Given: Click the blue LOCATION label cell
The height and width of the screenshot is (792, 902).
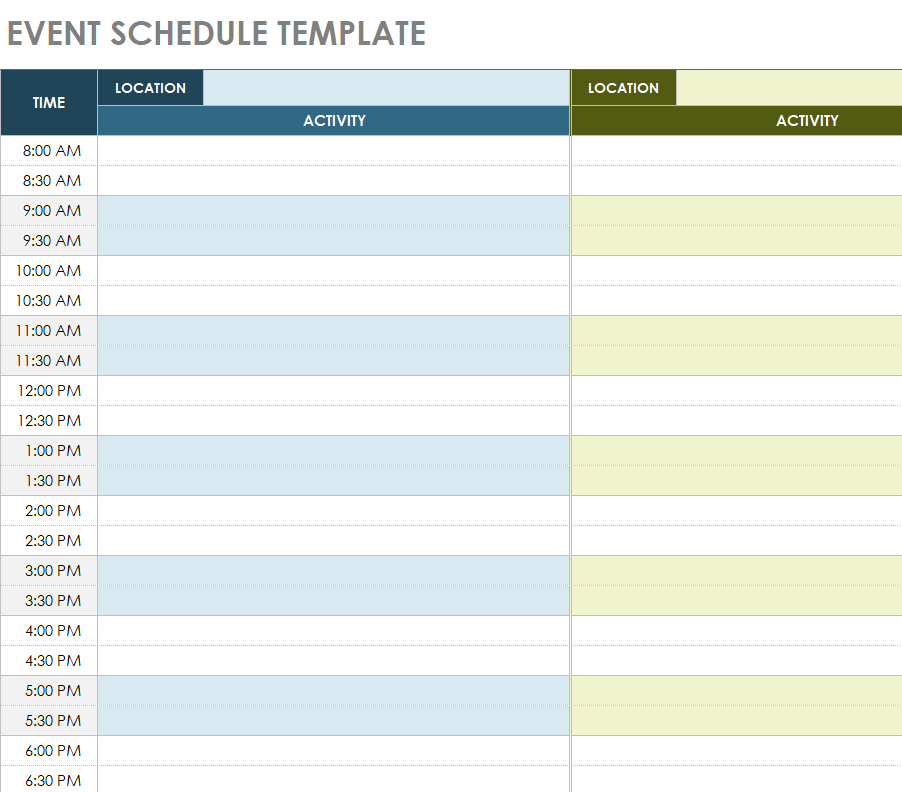Looking at the screenshot, I should (x=150, y=88).
